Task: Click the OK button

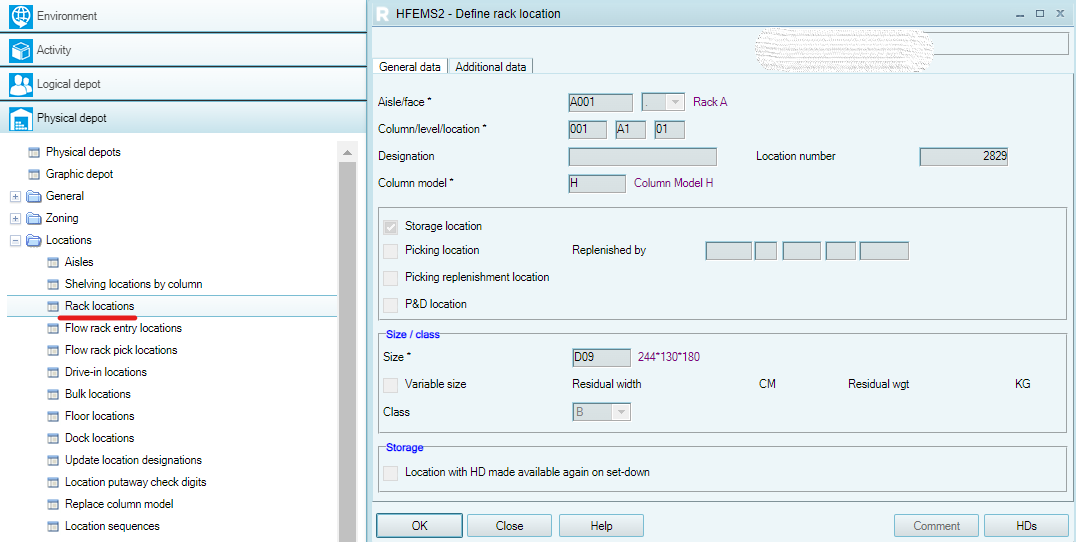Action: tap(419, 526)
